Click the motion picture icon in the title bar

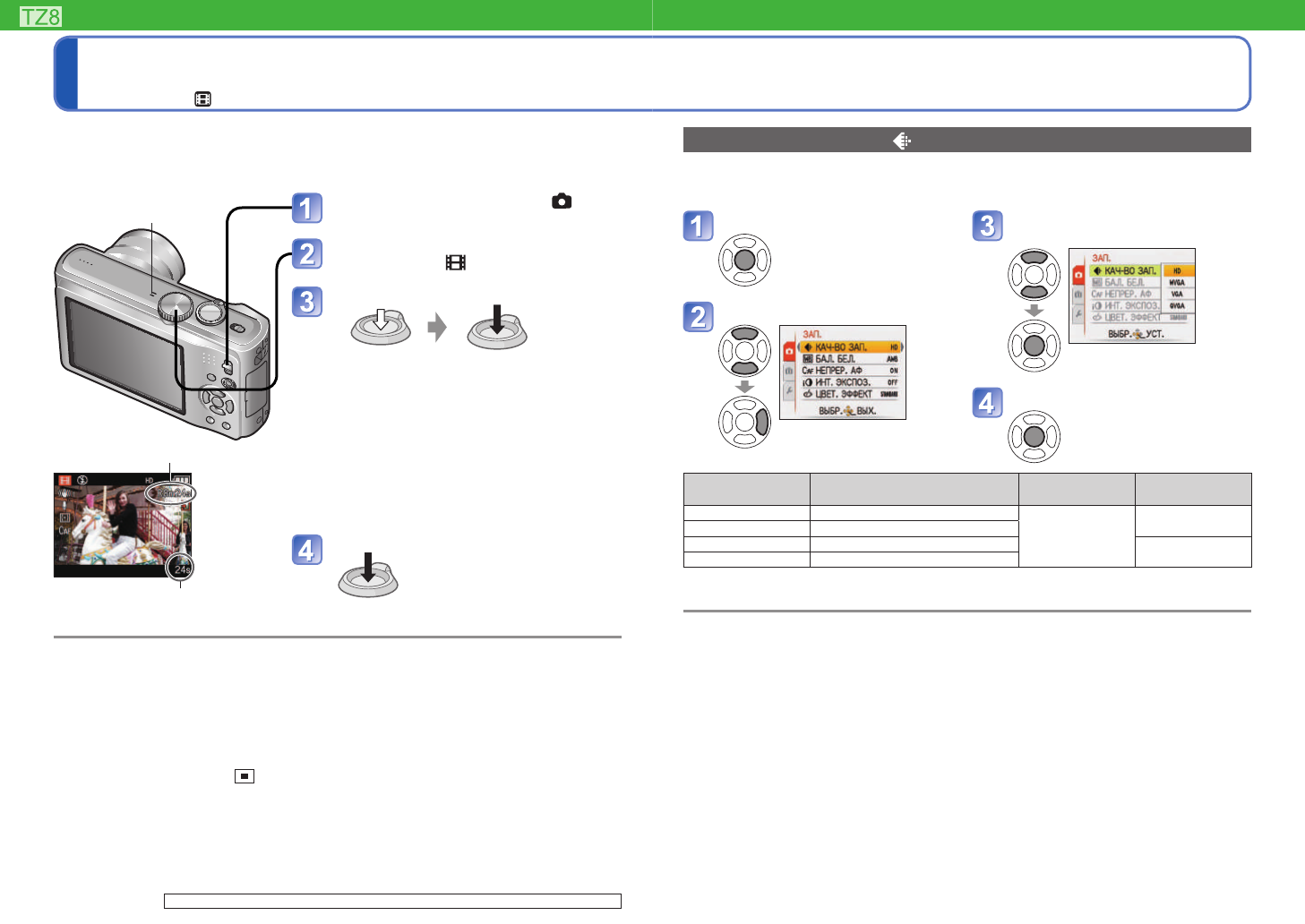coord(203,99)
